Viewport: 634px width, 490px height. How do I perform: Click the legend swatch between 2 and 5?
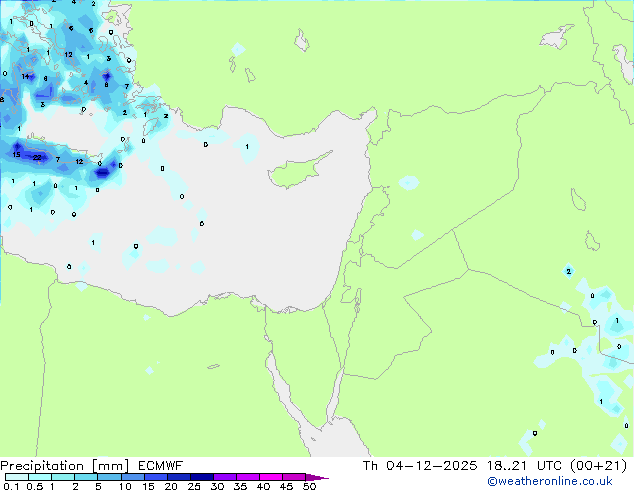coord(86,477)
